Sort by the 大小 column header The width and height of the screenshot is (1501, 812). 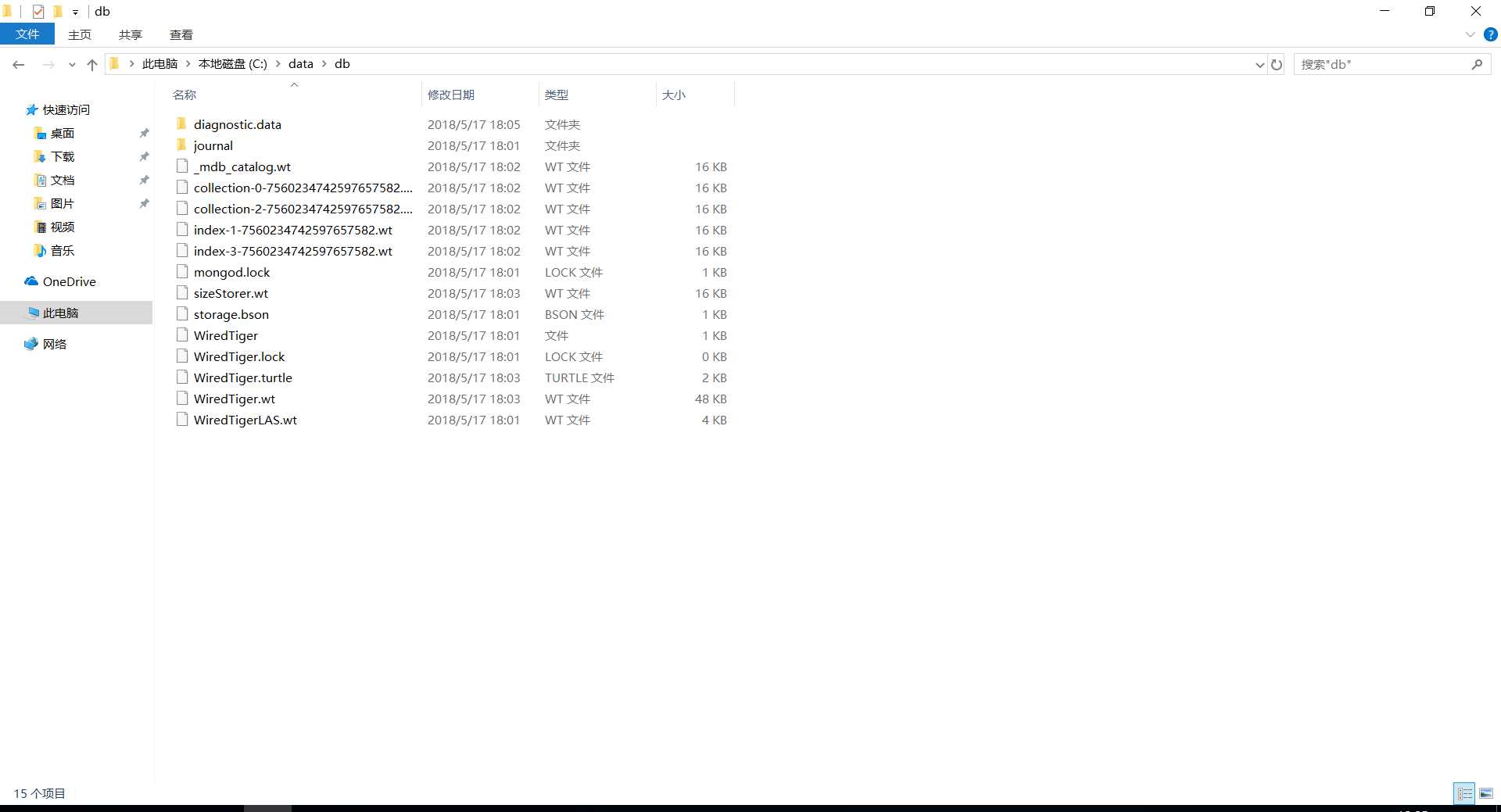point(674,95)
